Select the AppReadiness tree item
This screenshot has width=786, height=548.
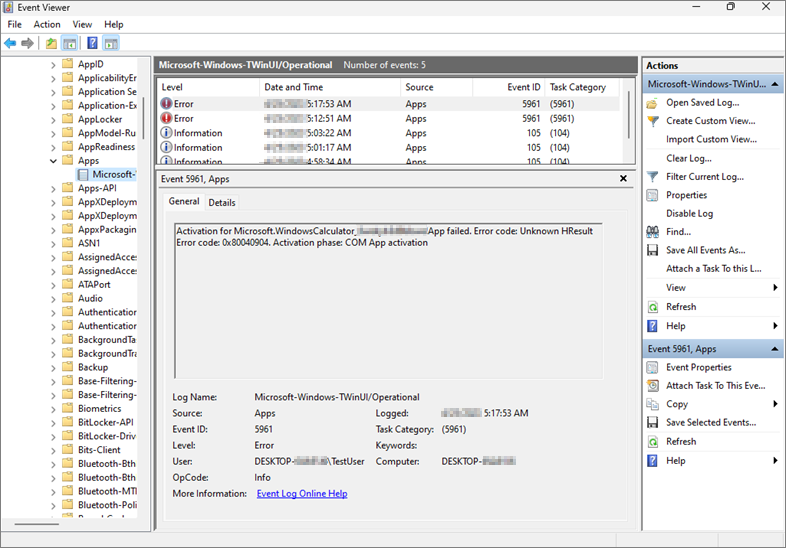pyautogui.click(x=106, y=147)
